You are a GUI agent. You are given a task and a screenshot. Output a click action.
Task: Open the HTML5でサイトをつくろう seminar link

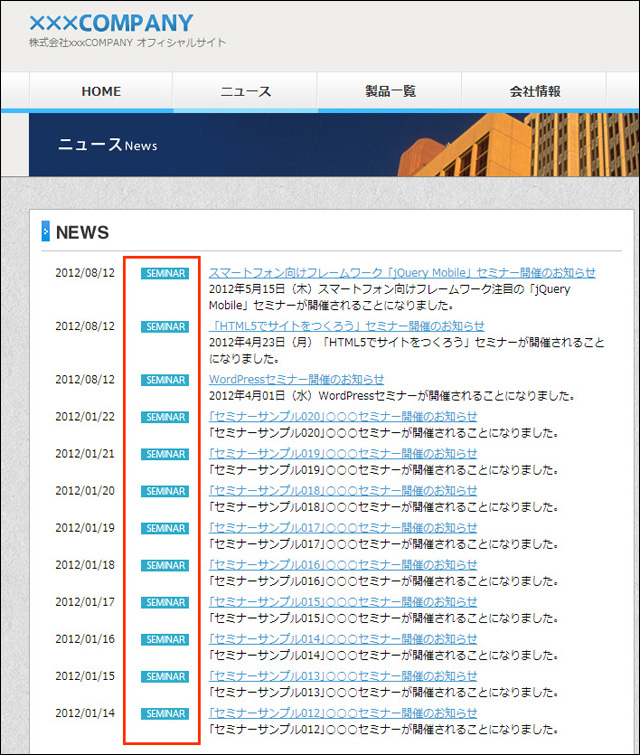346,326
